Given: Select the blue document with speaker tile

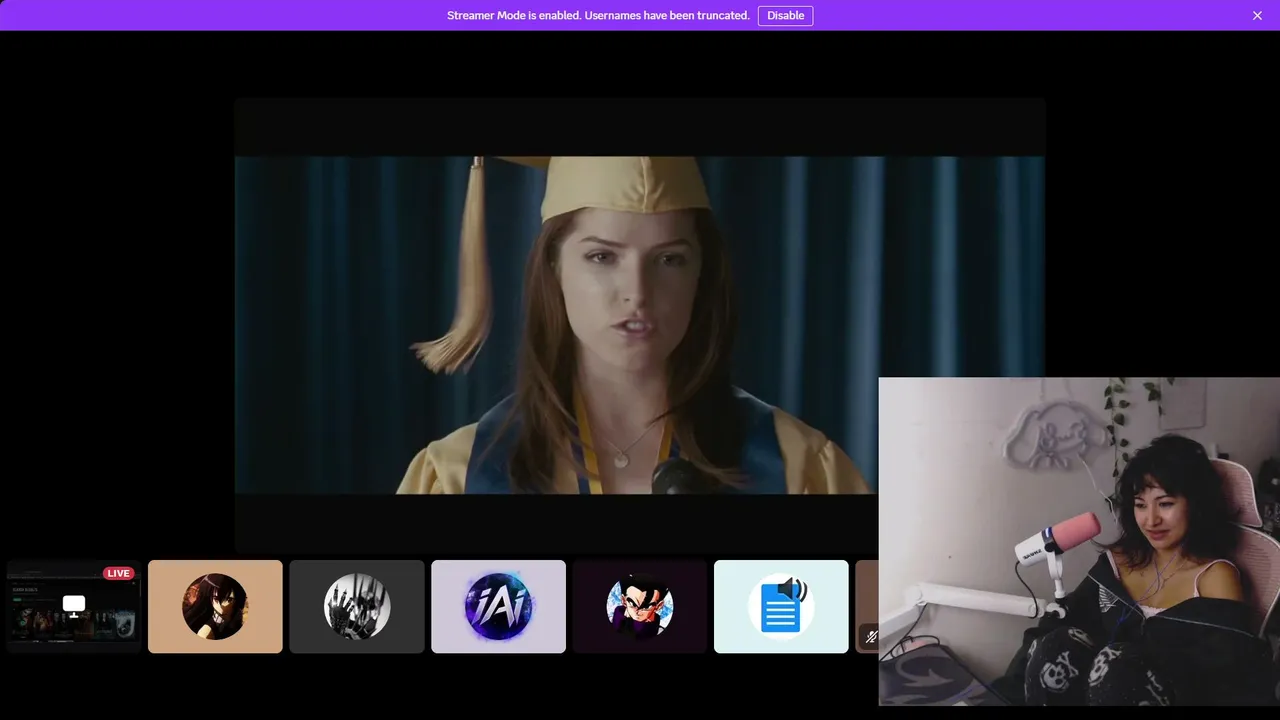Looking at the screenshot, I should pyautogui.click(x=781, y=606).
